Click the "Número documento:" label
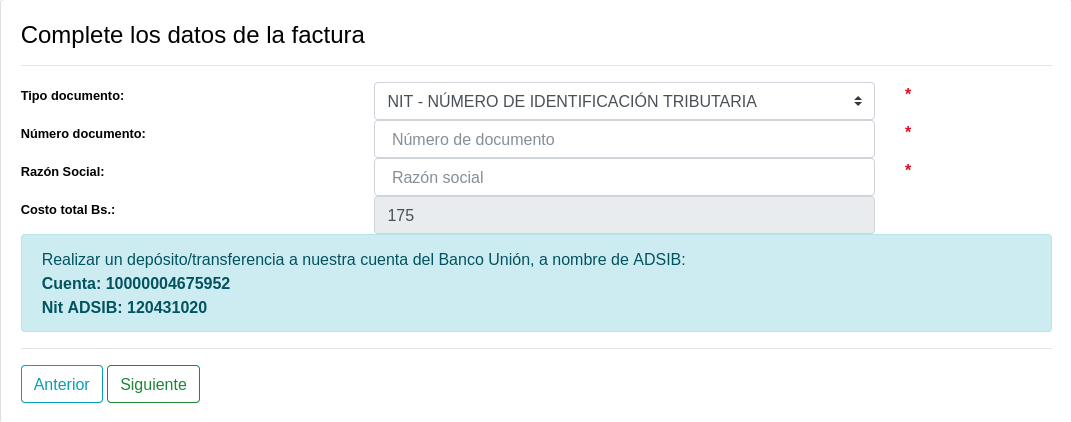Image resolution: width=1071 pixels, height=422 pixels. (x=83, y=133)
